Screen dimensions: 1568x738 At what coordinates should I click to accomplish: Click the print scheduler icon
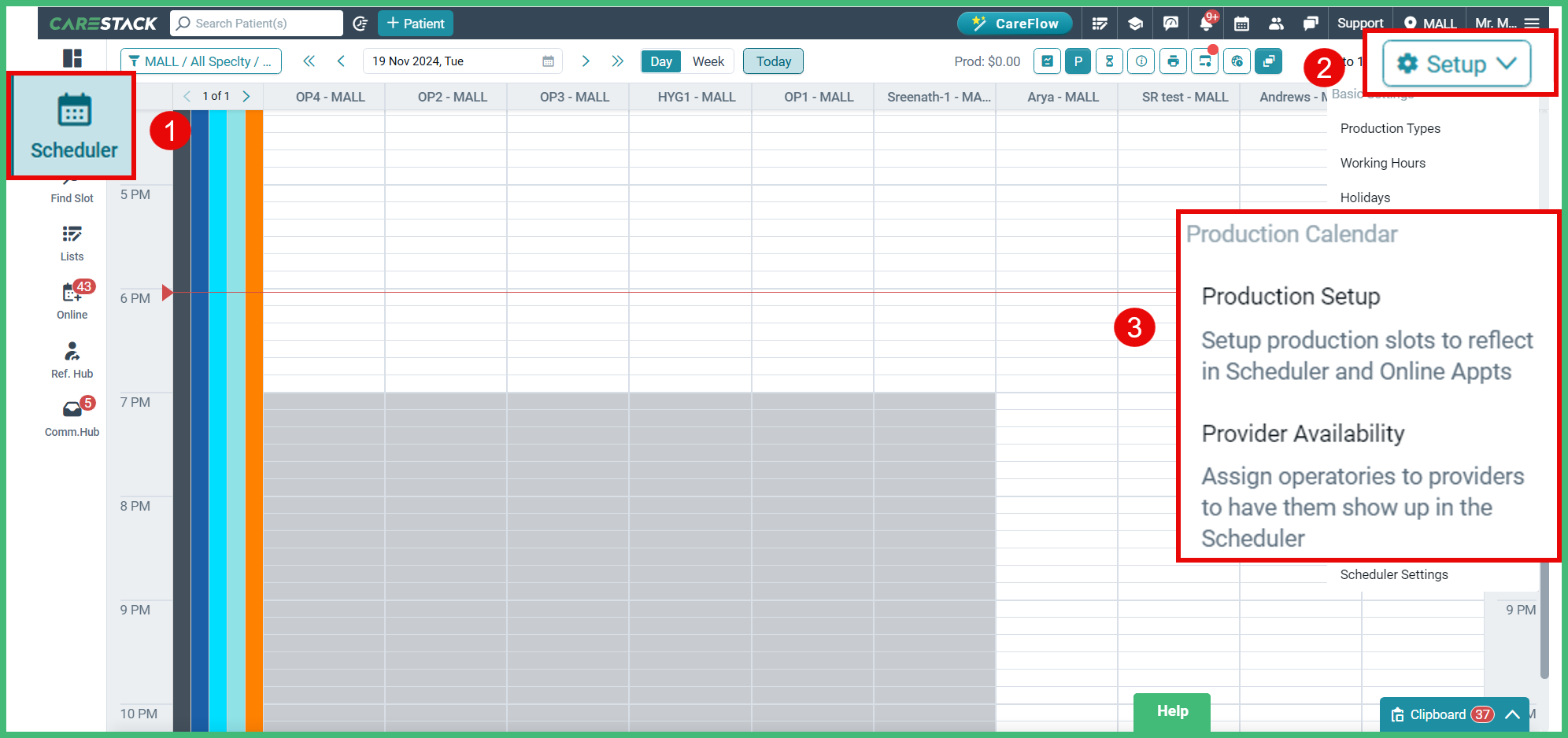coord(1173,61)
